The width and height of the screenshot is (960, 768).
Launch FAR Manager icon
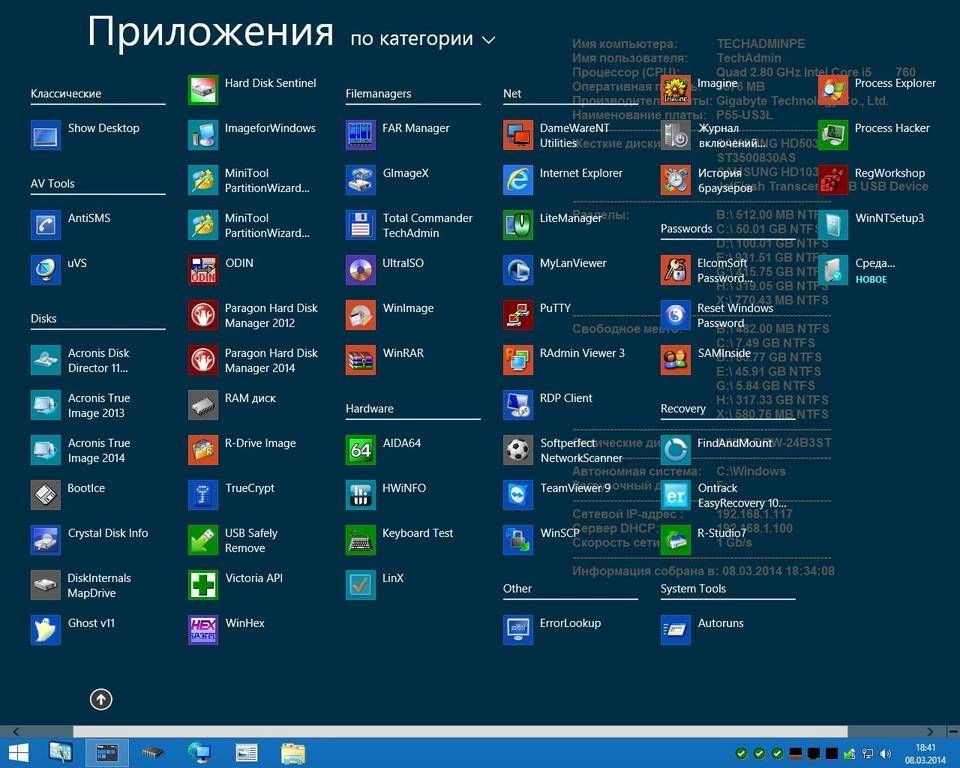pos(361,135)
